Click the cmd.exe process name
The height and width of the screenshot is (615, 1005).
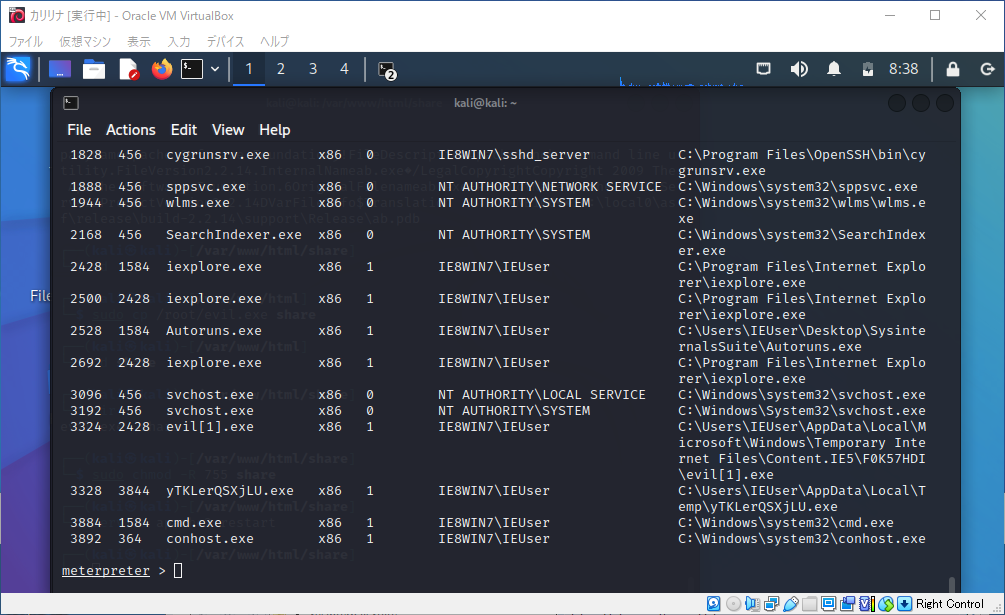(194, 523)
